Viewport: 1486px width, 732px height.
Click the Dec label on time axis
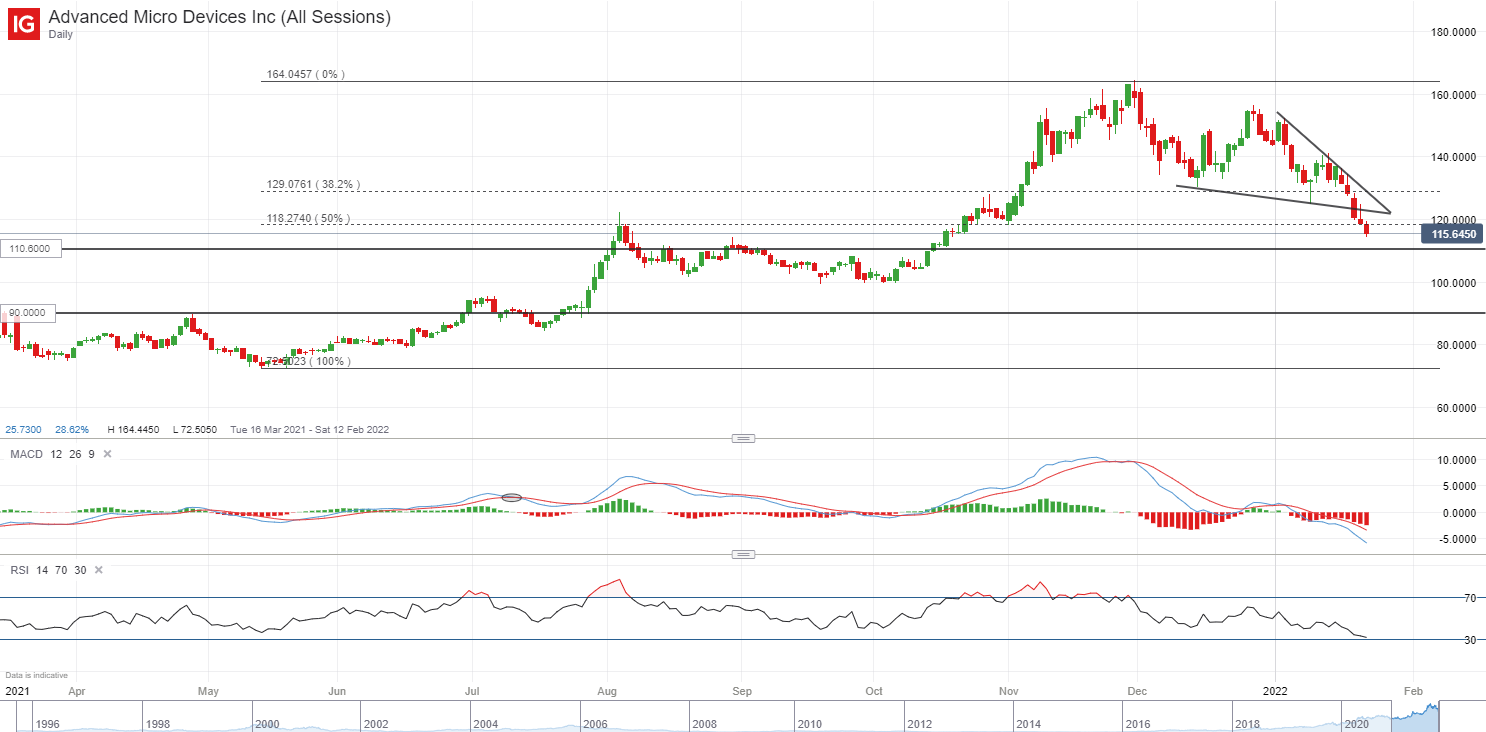click(1138, 691)
